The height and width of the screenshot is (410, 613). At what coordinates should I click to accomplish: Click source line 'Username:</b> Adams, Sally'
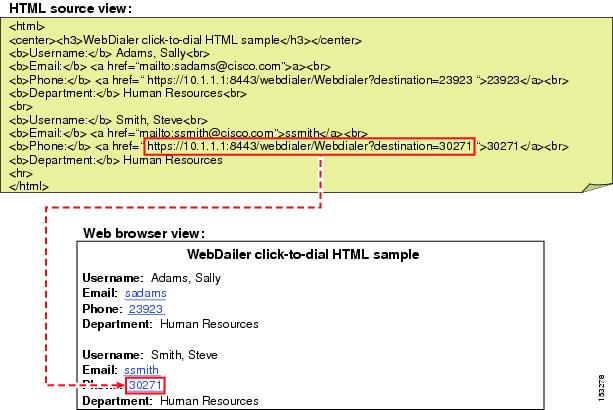pyautogui.click(x=109, y=53)
